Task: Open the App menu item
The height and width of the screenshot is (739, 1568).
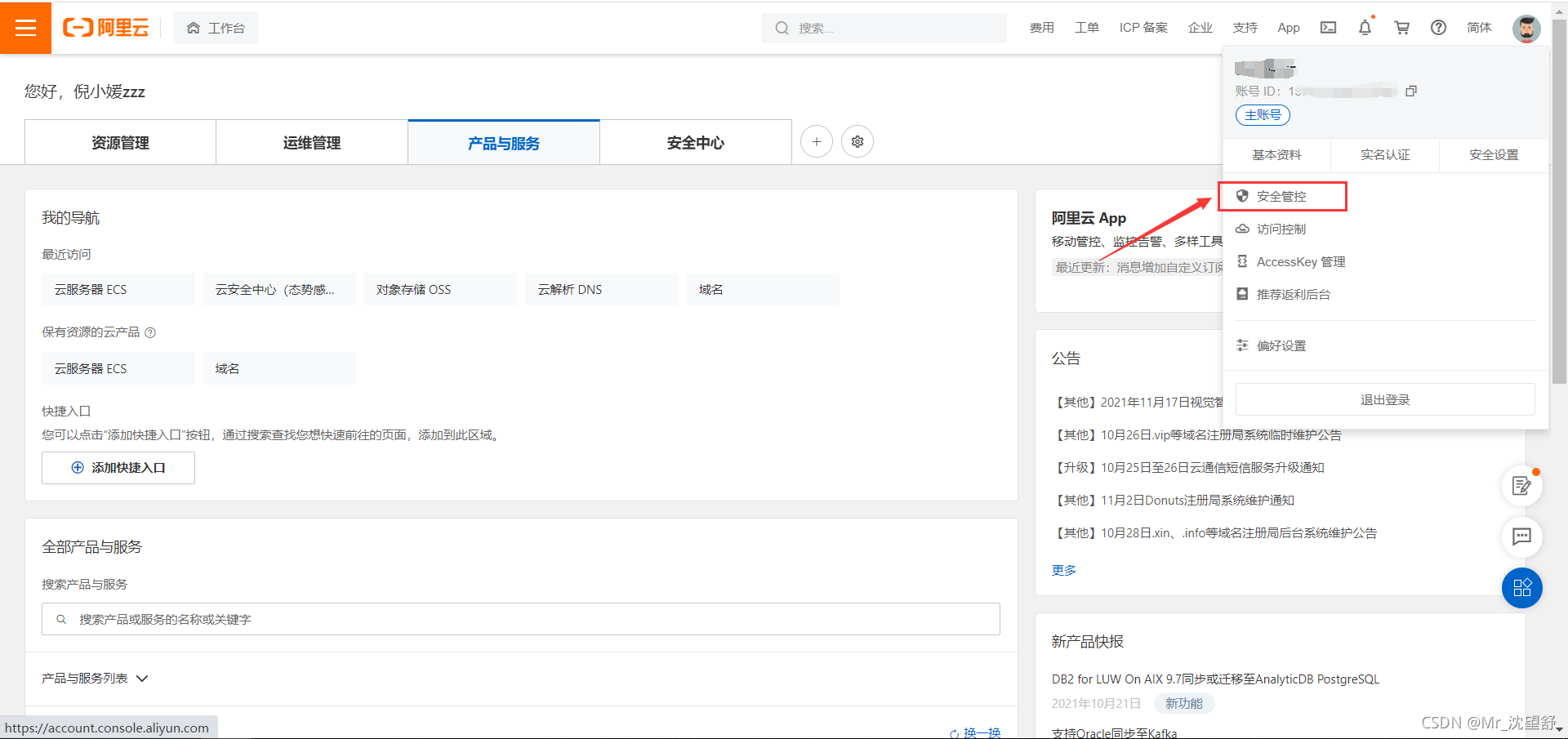Action: [x=1289, y=28]
